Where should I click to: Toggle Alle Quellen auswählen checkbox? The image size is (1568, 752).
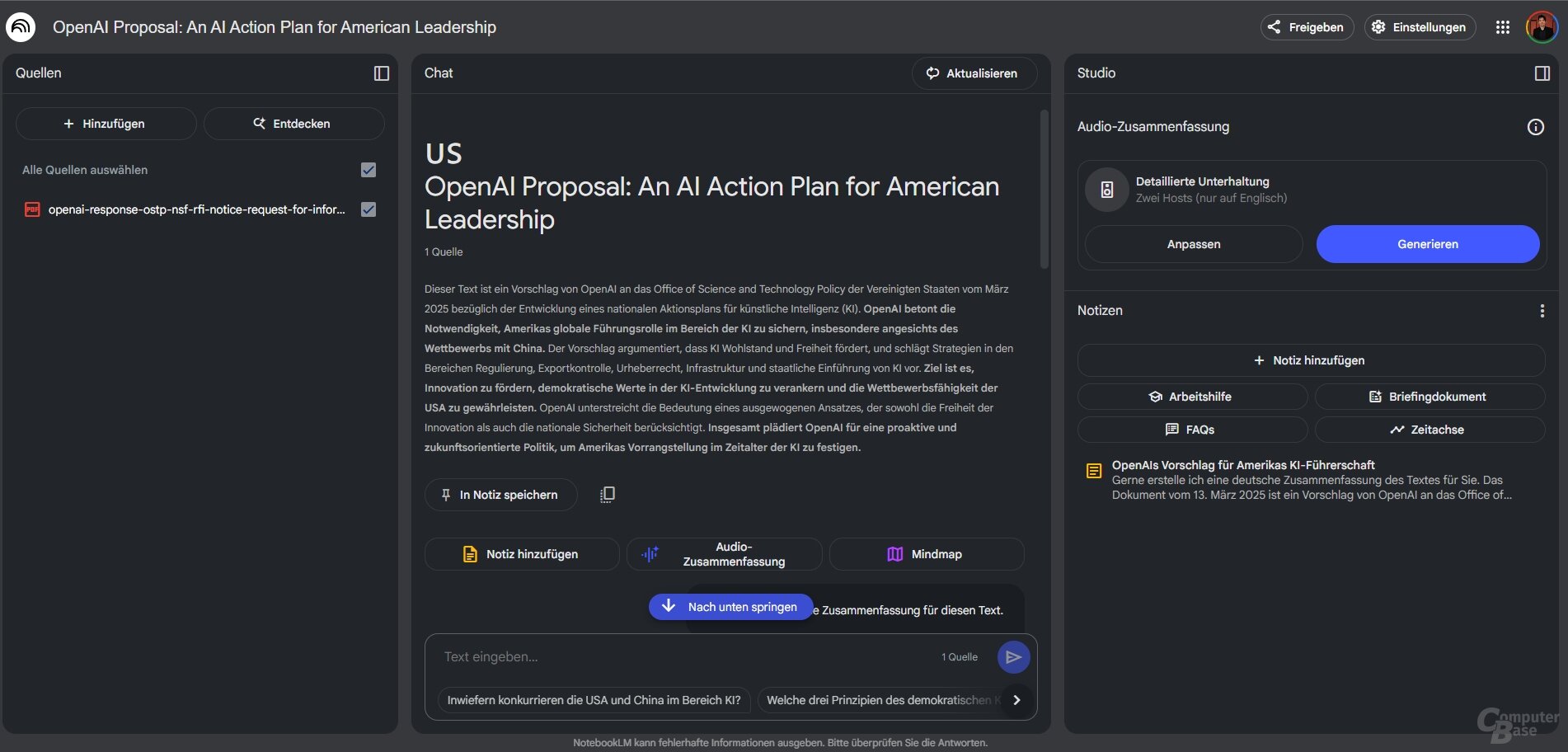coord(369,170)
